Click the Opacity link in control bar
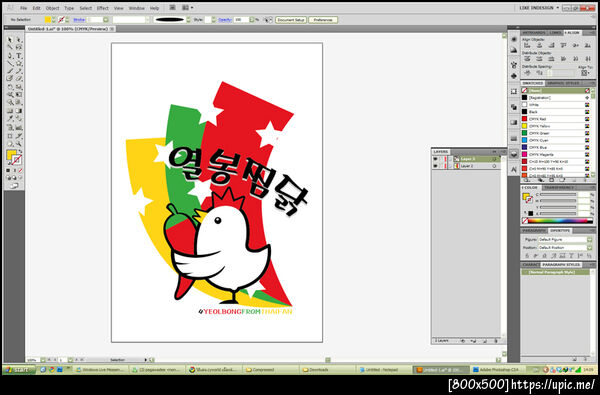The width and height of the screenshot is (600, 395). 225,20
